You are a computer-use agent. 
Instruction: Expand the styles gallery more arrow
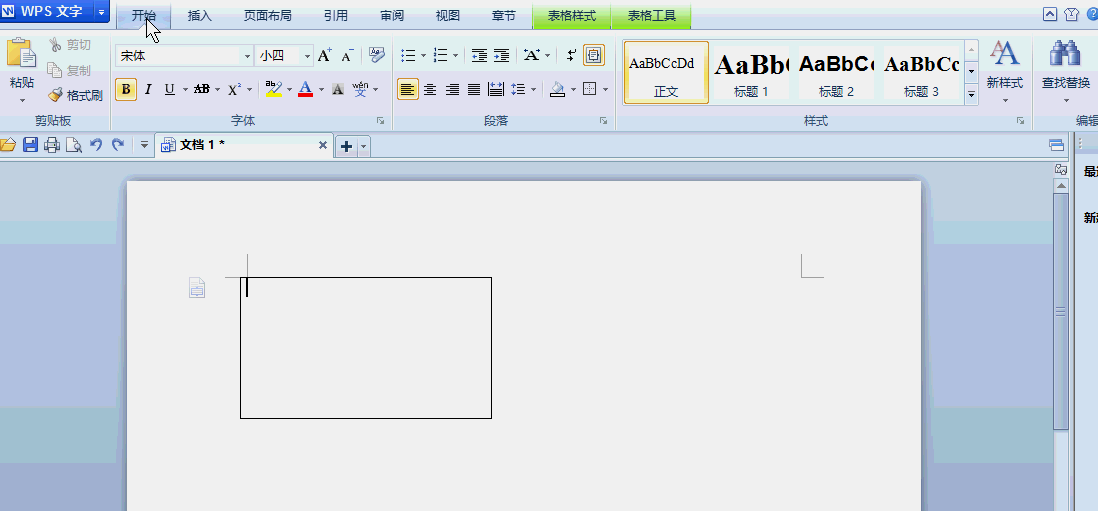971,93
